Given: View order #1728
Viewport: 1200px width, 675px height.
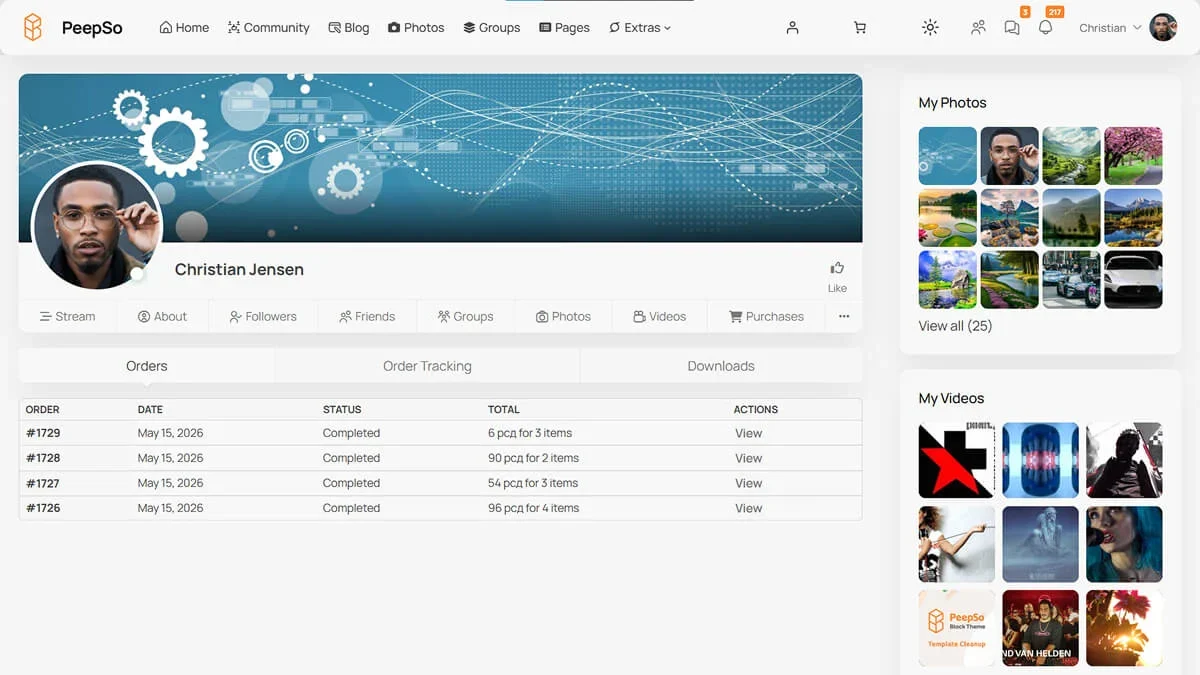Looking at the screenshot, I should coord(748,458).
